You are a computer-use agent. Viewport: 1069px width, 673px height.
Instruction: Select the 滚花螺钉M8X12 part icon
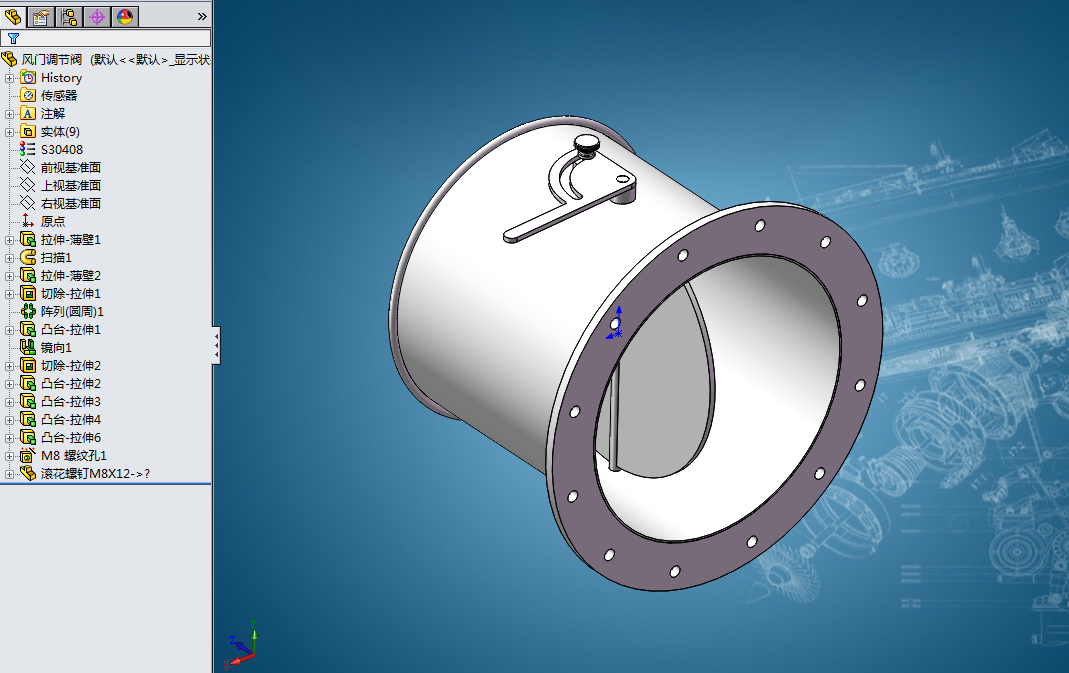(28, 473)
